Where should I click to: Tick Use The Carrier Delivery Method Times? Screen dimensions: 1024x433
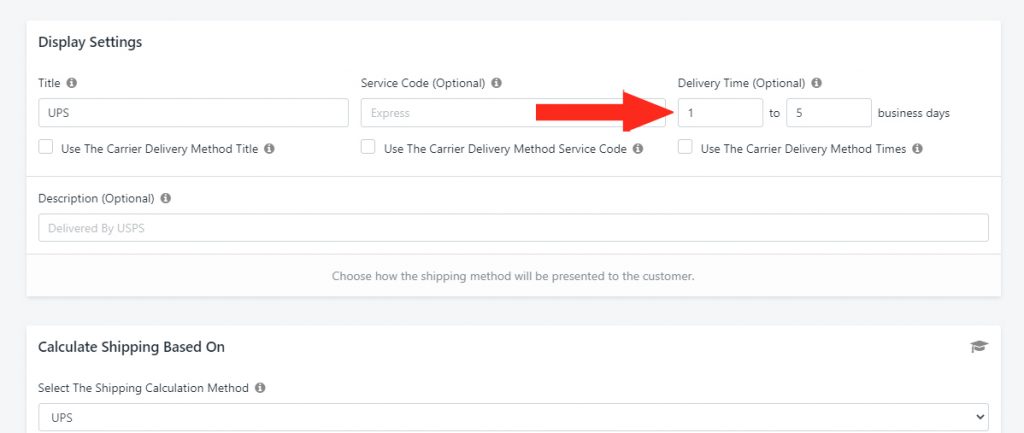point(685,147)
